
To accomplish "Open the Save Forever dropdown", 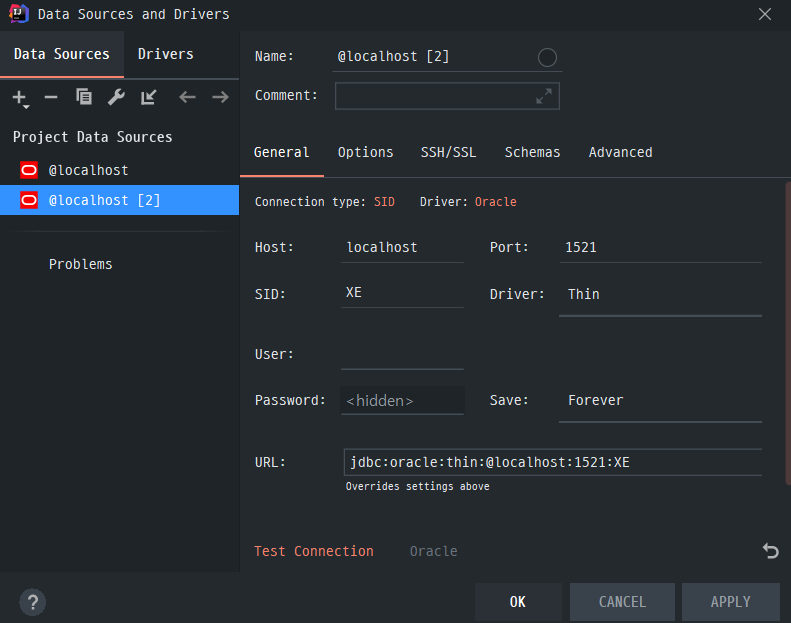I will [660, 401].
